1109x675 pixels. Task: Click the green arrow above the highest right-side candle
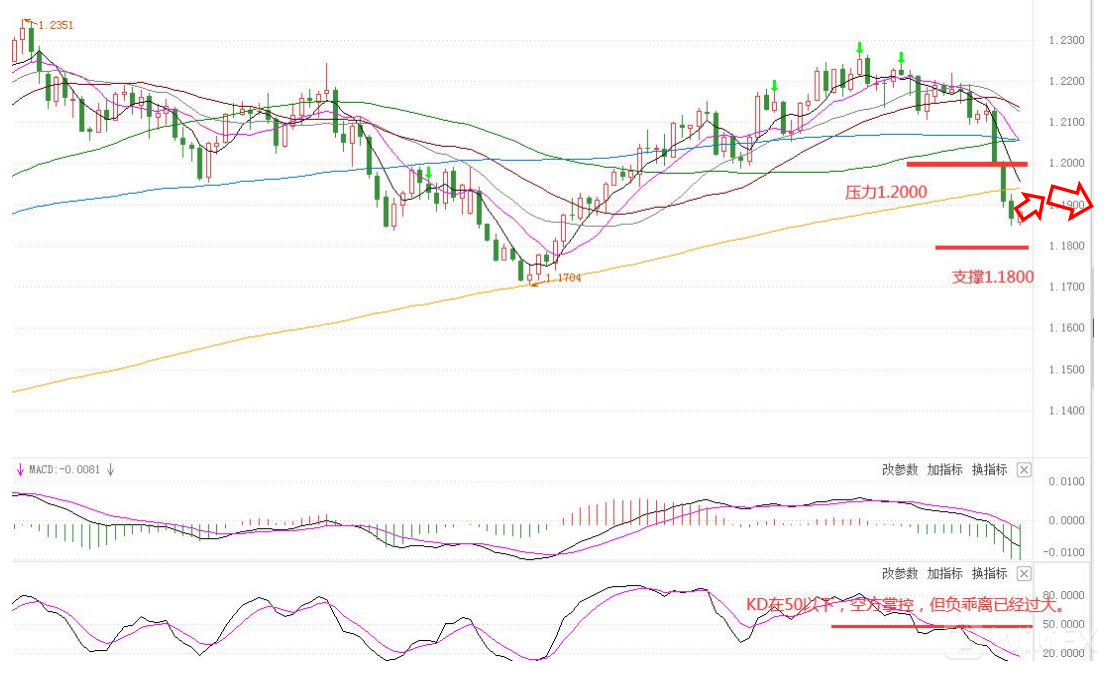[859, 47]
